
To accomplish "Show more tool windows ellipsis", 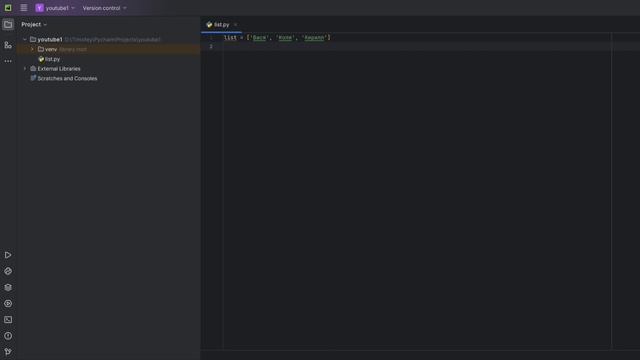I will [x=8, y=61].
